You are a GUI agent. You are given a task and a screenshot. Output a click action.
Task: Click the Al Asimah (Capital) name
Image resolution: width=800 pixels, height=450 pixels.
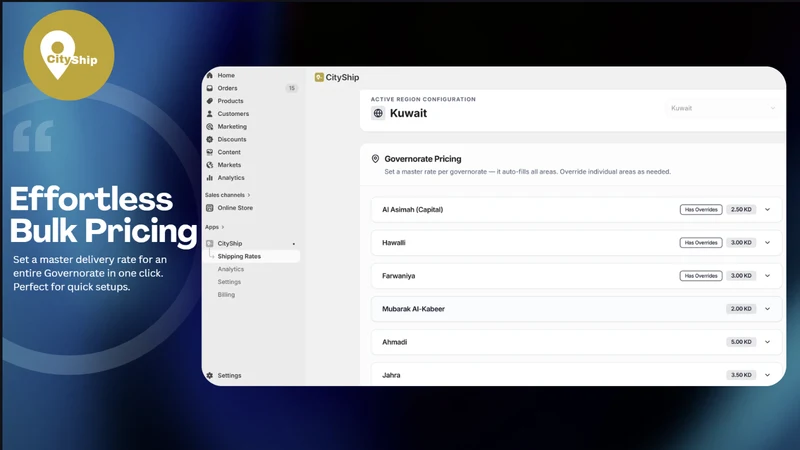coord(413,210)
